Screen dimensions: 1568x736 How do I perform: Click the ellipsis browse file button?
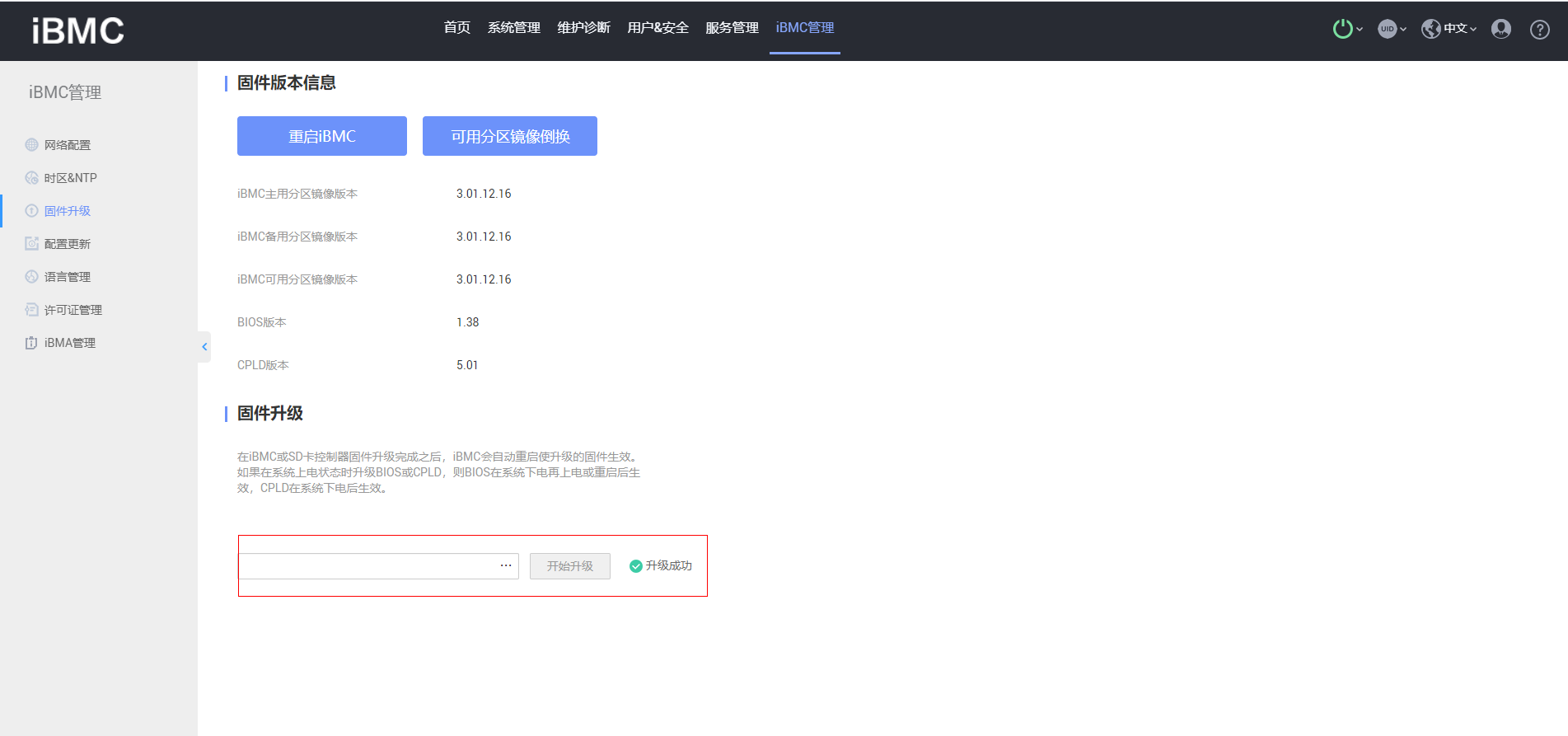[x=506, y=565]
